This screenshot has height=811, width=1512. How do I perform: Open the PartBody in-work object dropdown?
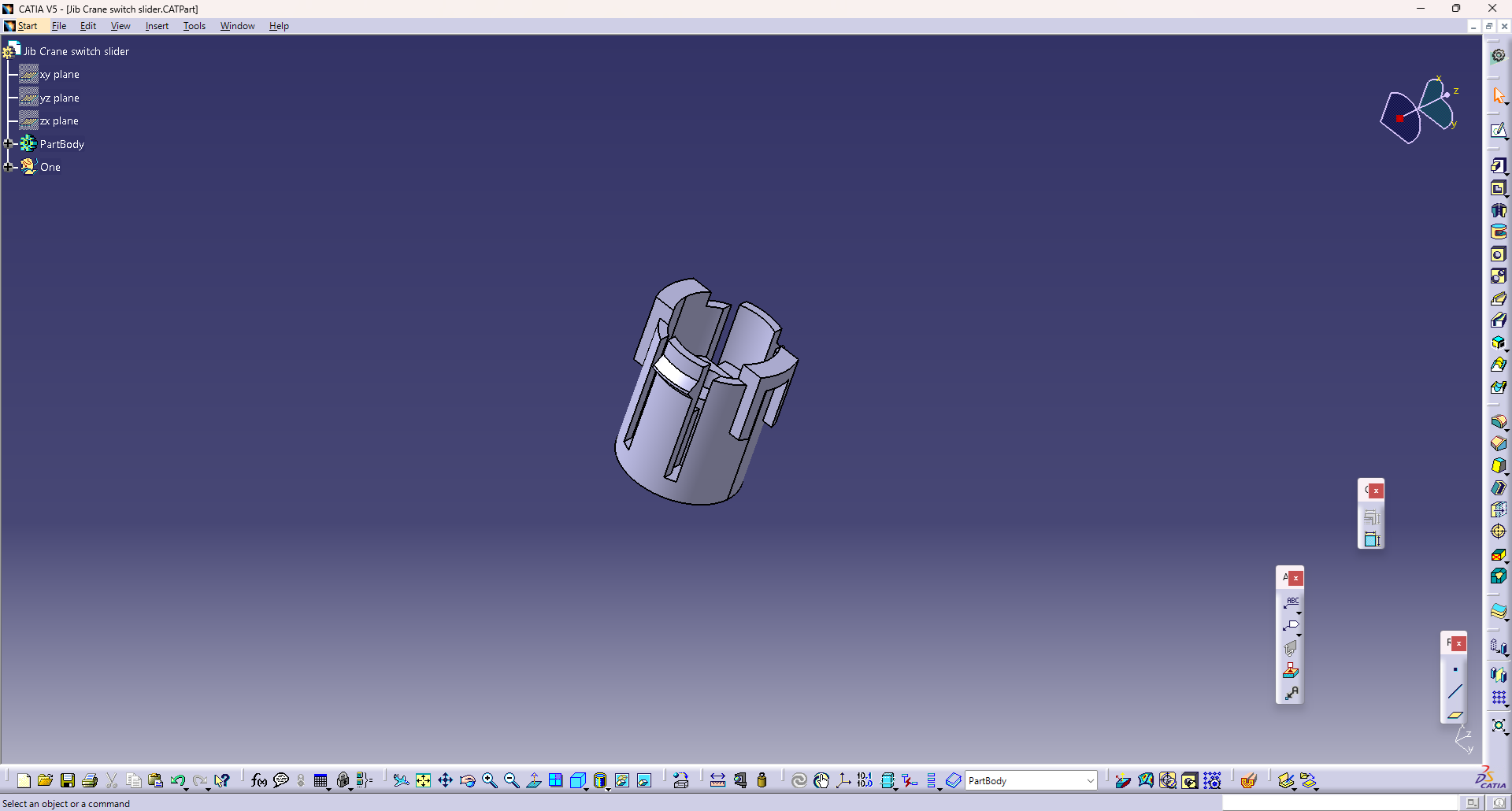click(1090, 780)
